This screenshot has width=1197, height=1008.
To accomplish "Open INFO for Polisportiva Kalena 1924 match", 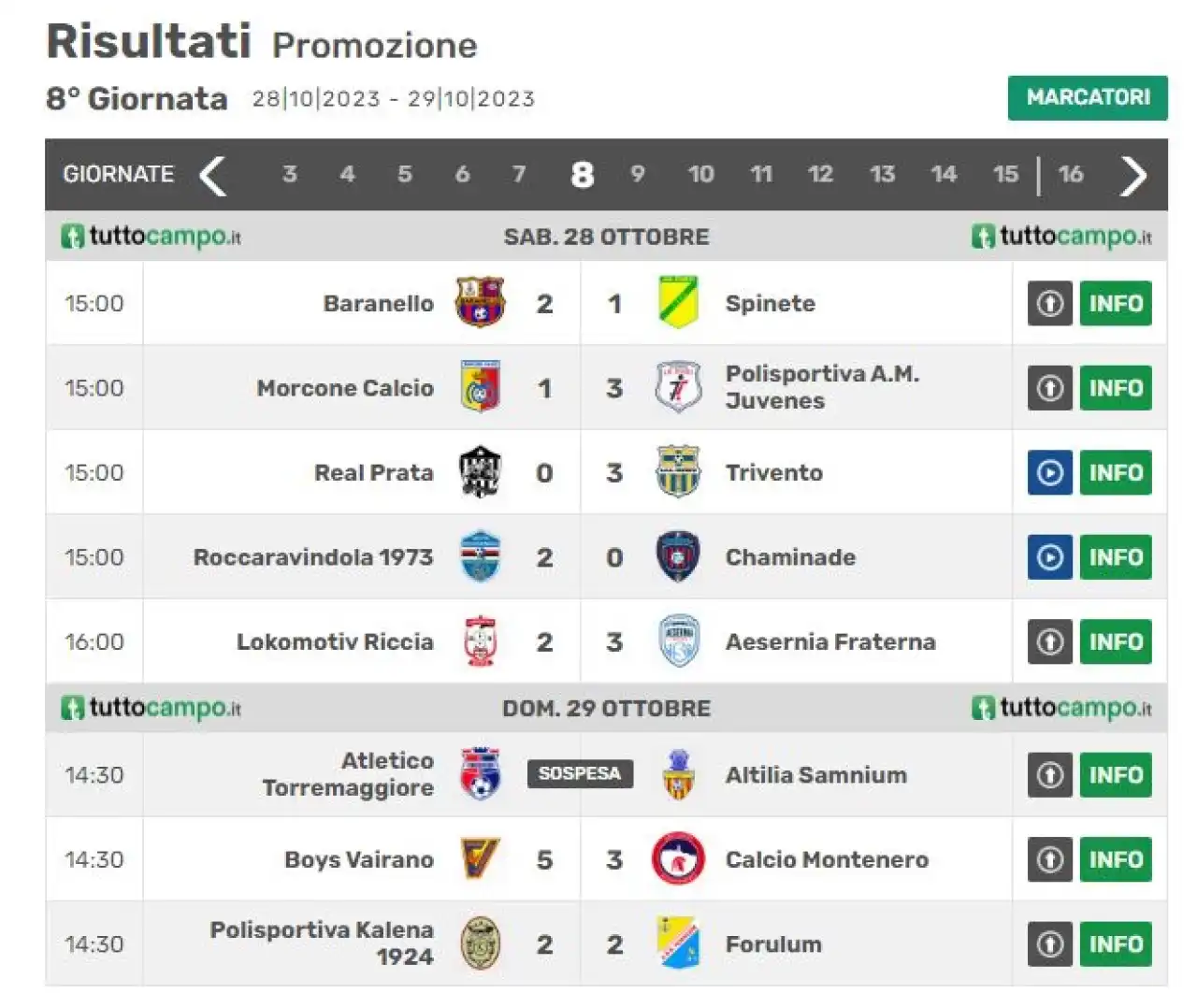I will point(1116,944).
